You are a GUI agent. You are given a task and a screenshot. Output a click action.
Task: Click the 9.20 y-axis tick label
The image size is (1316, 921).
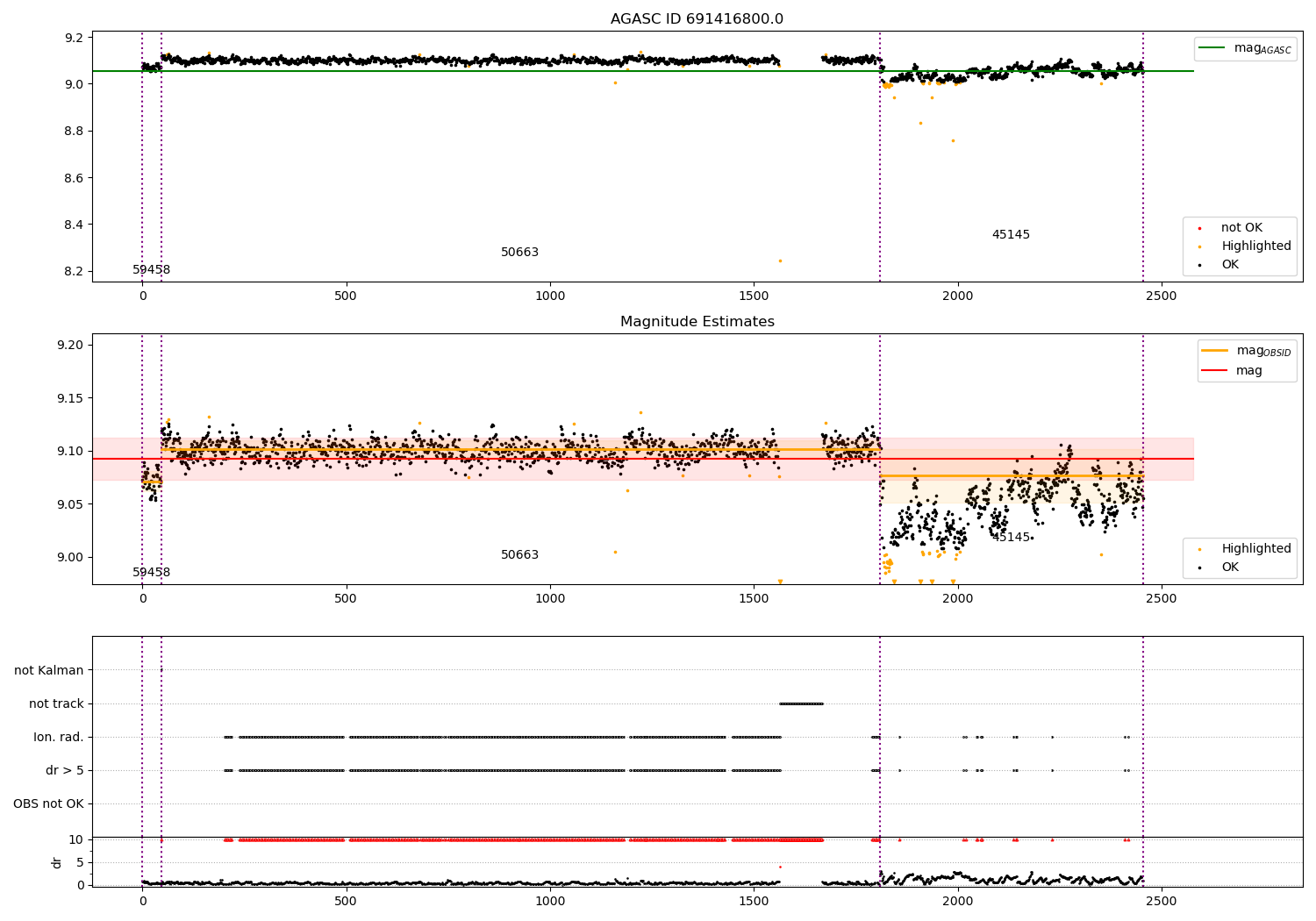[70, 346]
